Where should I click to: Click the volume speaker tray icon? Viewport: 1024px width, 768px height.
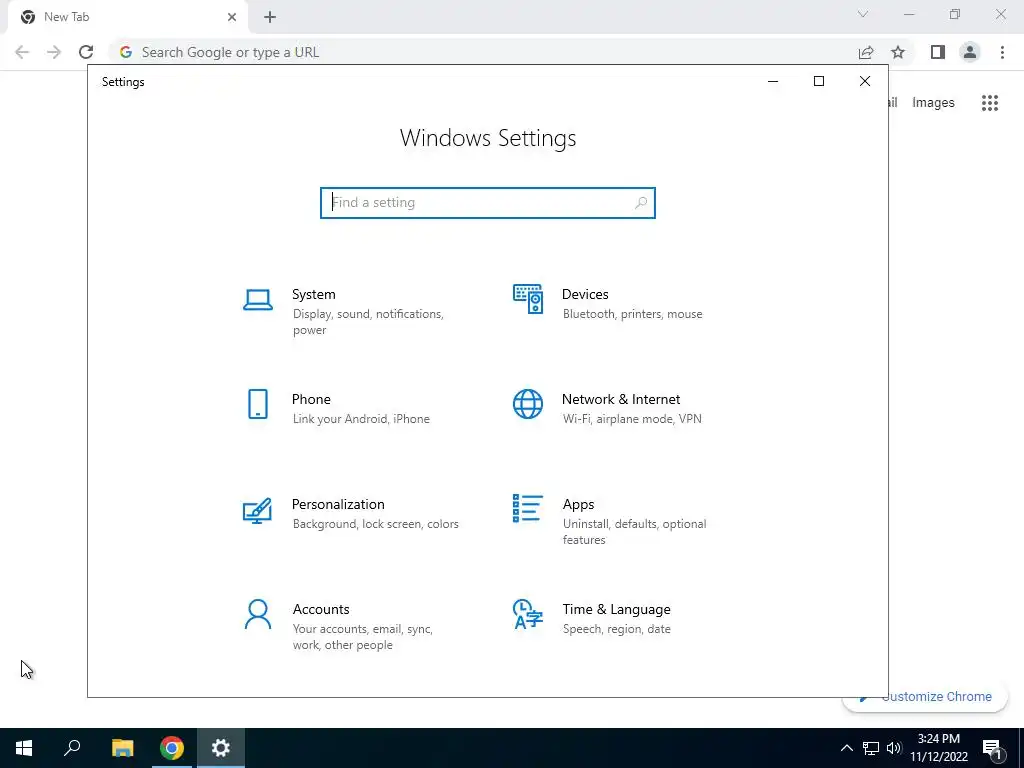click(x=894, y=748)
